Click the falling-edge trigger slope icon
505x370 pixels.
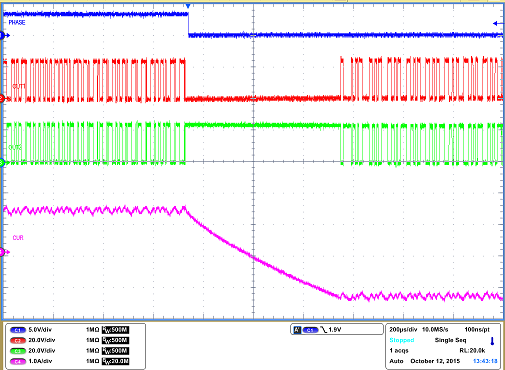[323, 330]
